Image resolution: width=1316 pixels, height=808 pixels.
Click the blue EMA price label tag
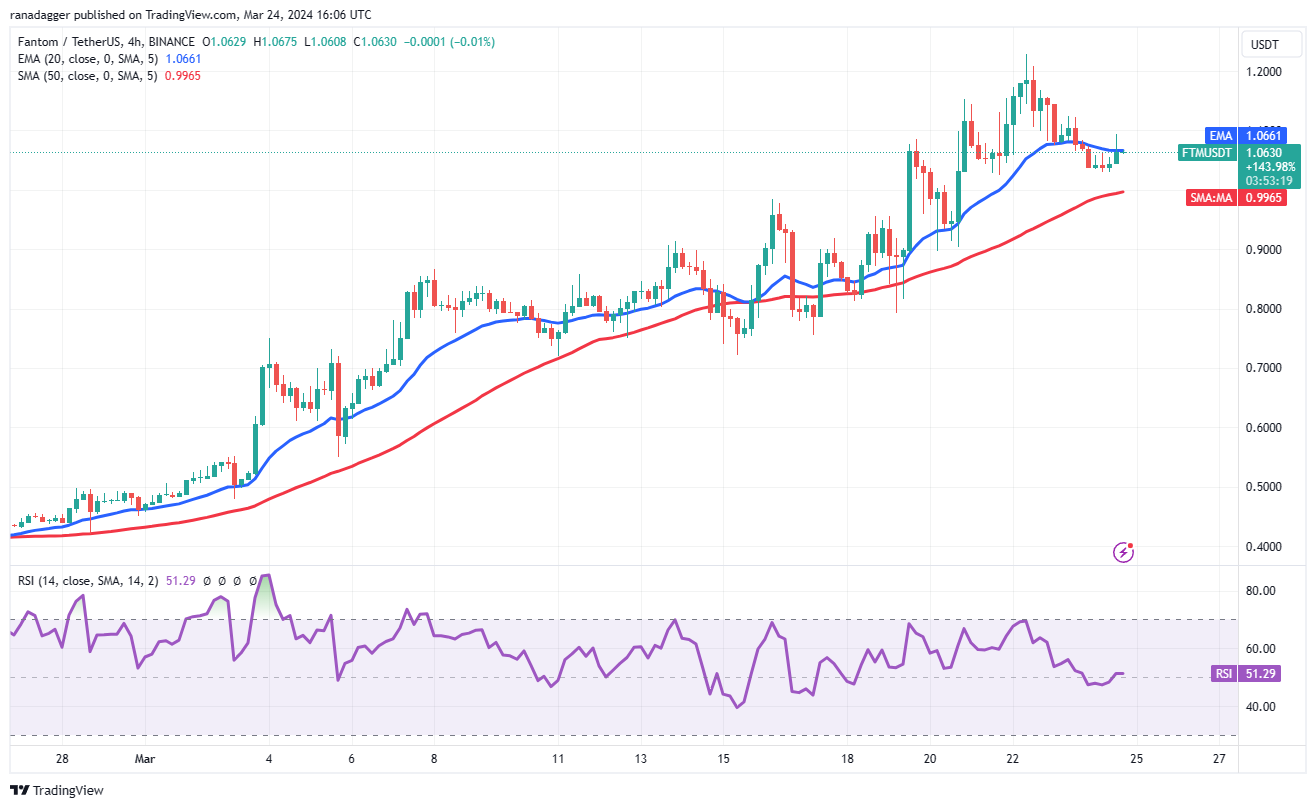1218,135
